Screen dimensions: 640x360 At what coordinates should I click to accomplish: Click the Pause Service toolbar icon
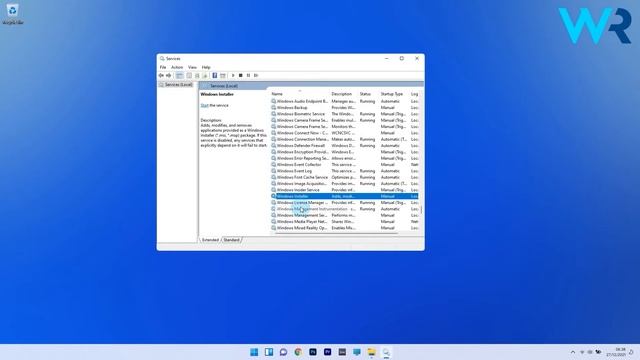coord(248,76)
